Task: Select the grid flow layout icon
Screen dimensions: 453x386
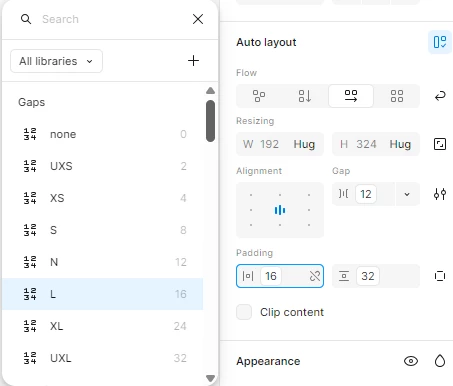Action: tap(397, 96)
